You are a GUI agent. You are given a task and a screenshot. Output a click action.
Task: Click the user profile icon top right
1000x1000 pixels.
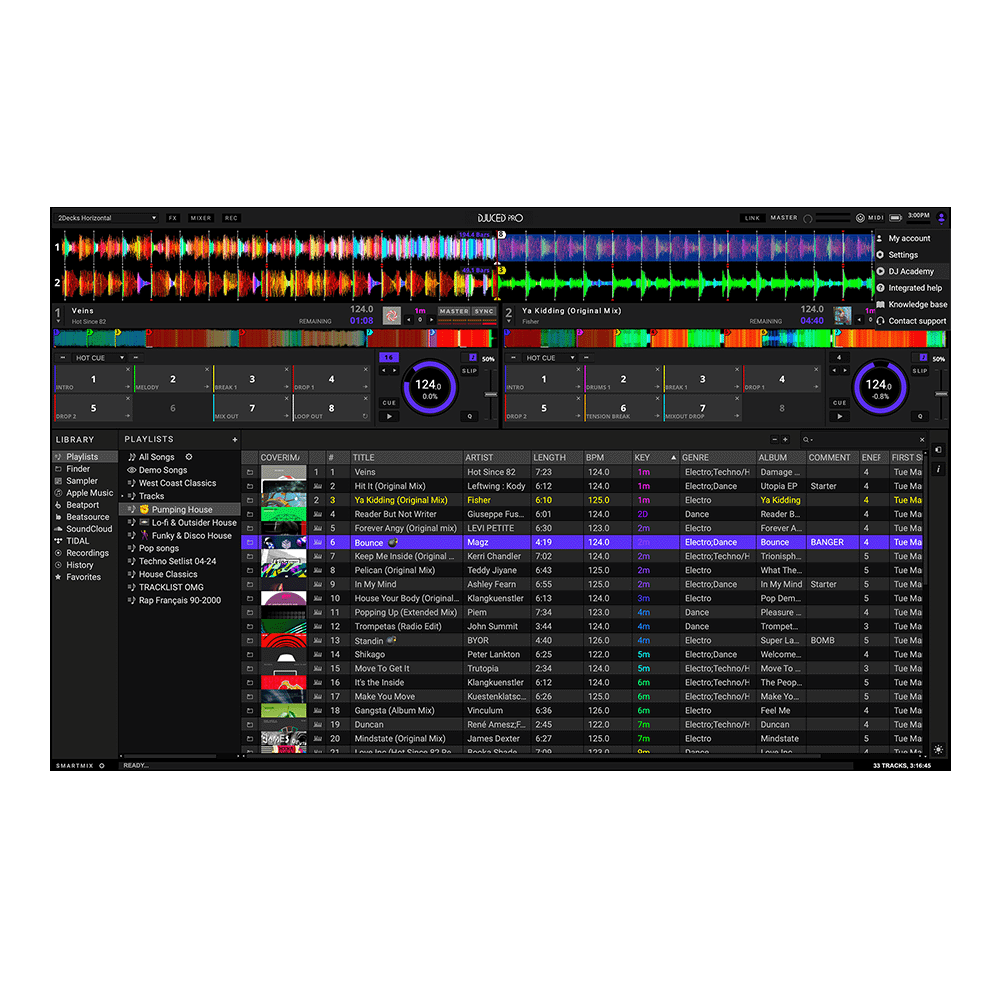pyautogui.click(x=941, y=217)
